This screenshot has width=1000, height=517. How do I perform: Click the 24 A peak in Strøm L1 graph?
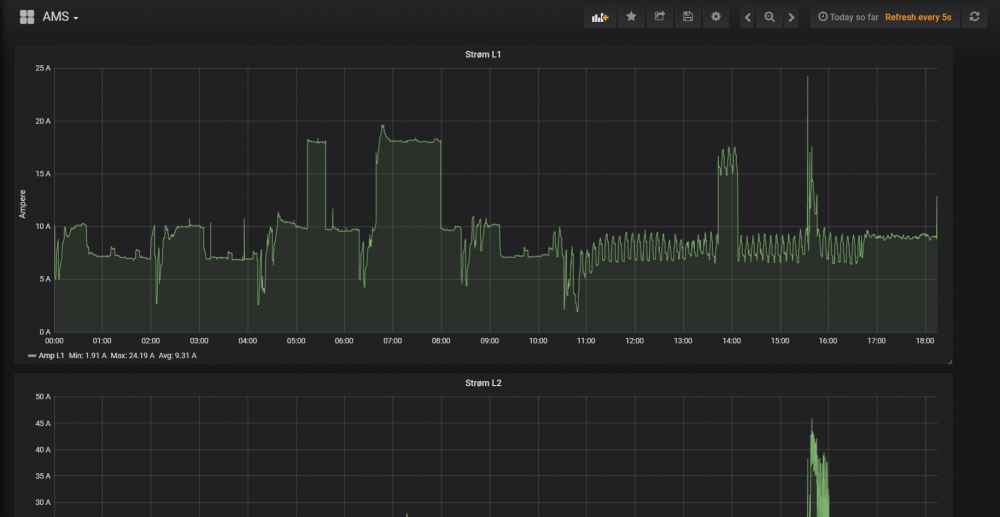pos(808,79)
